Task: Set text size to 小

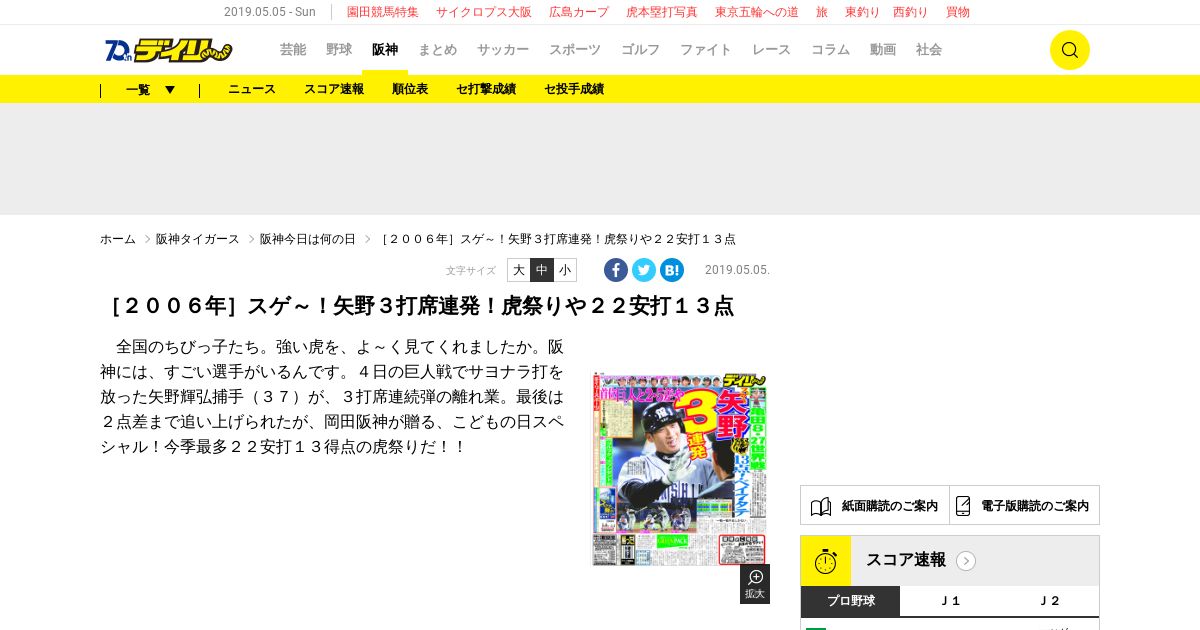Action: point(565,270)
